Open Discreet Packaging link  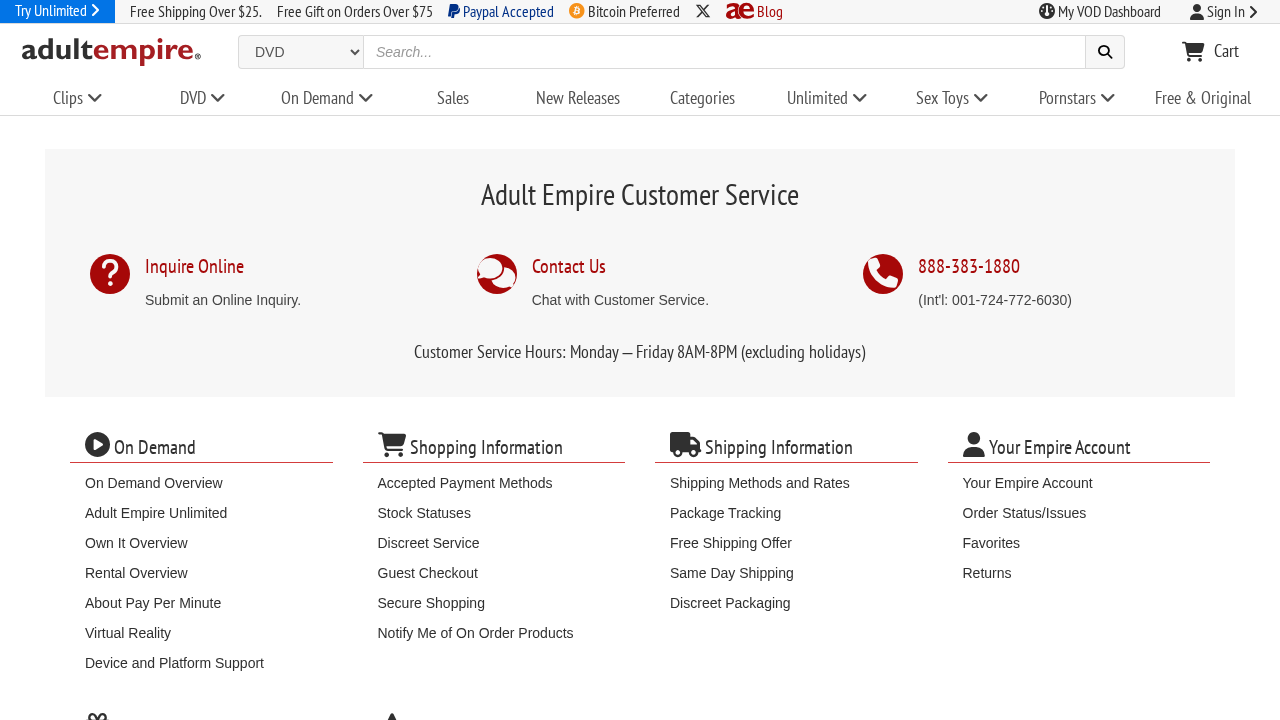point(730,603)
